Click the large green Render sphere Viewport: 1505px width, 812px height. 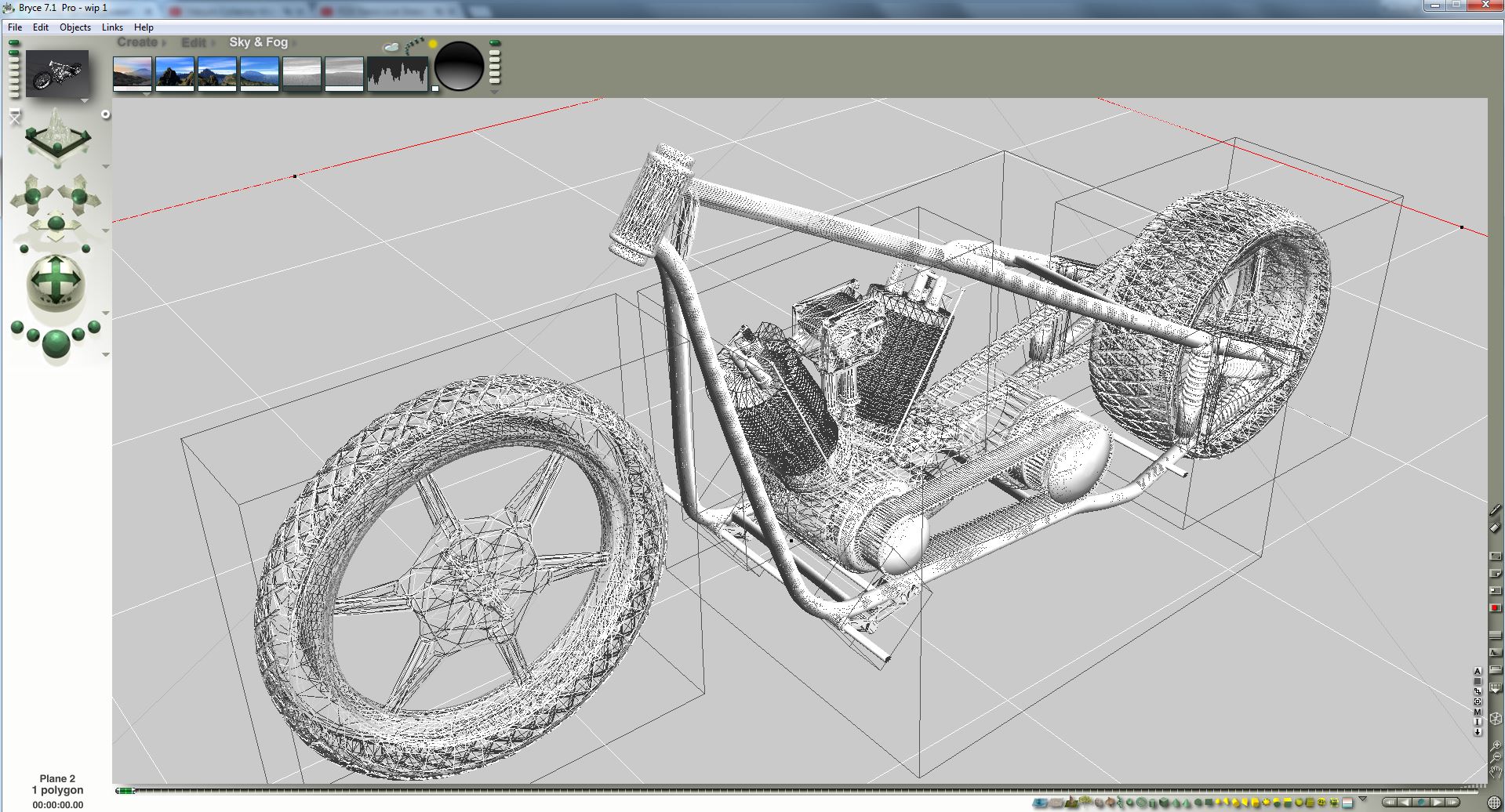tap(56, 343)
